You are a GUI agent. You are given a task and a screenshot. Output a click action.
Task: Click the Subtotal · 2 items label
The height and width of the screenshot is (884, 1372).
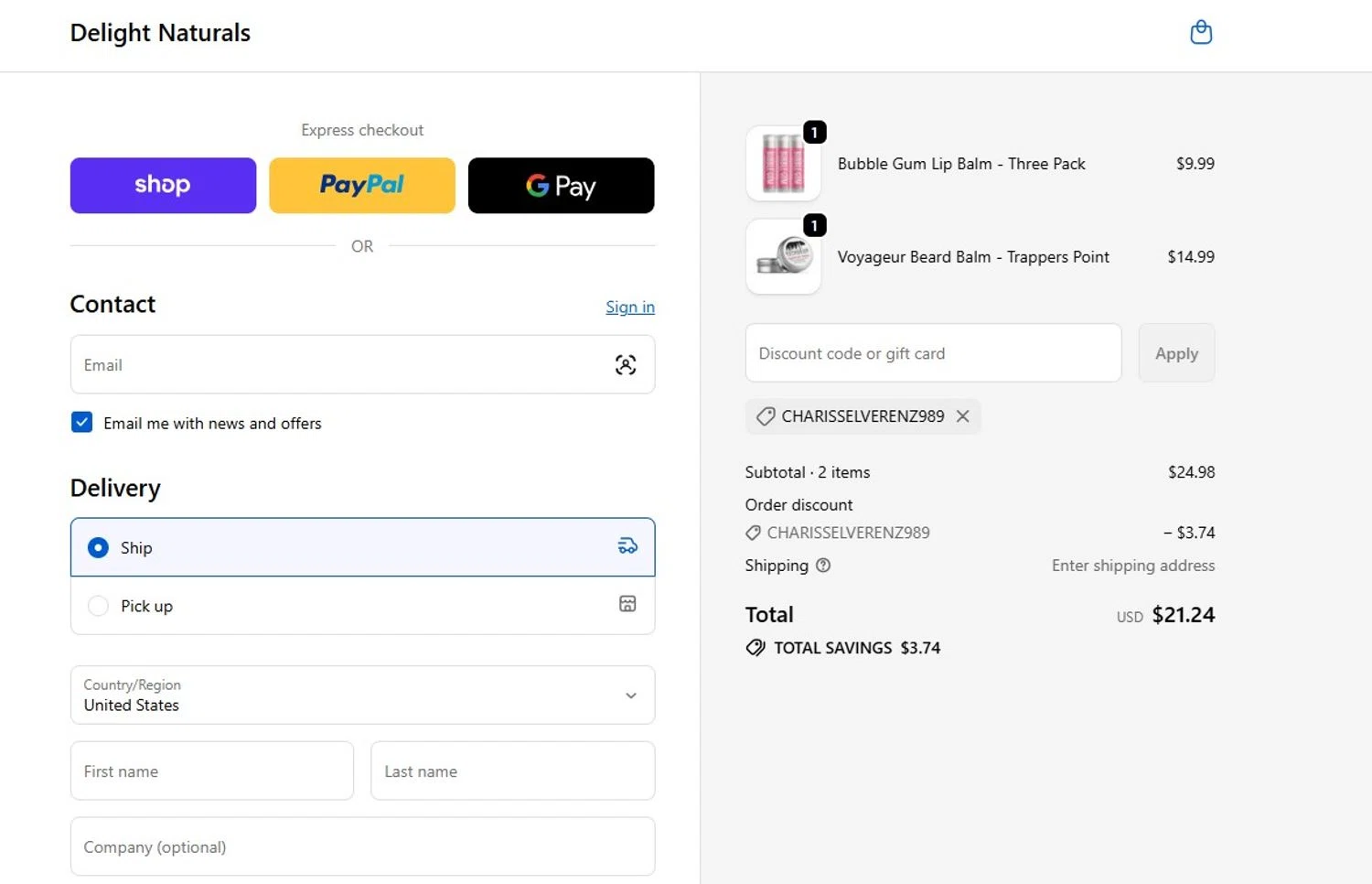pyautogui.click(x=808, y=472)
